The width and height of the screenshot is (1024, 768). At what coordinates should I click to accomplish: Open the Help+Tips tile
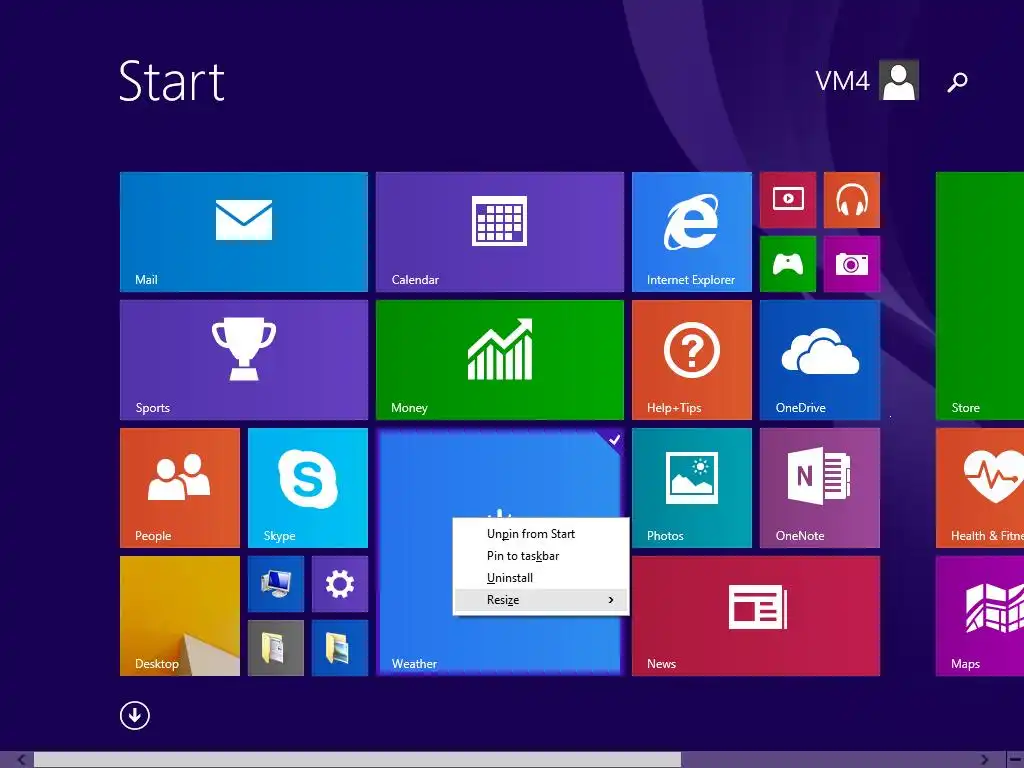692,360
